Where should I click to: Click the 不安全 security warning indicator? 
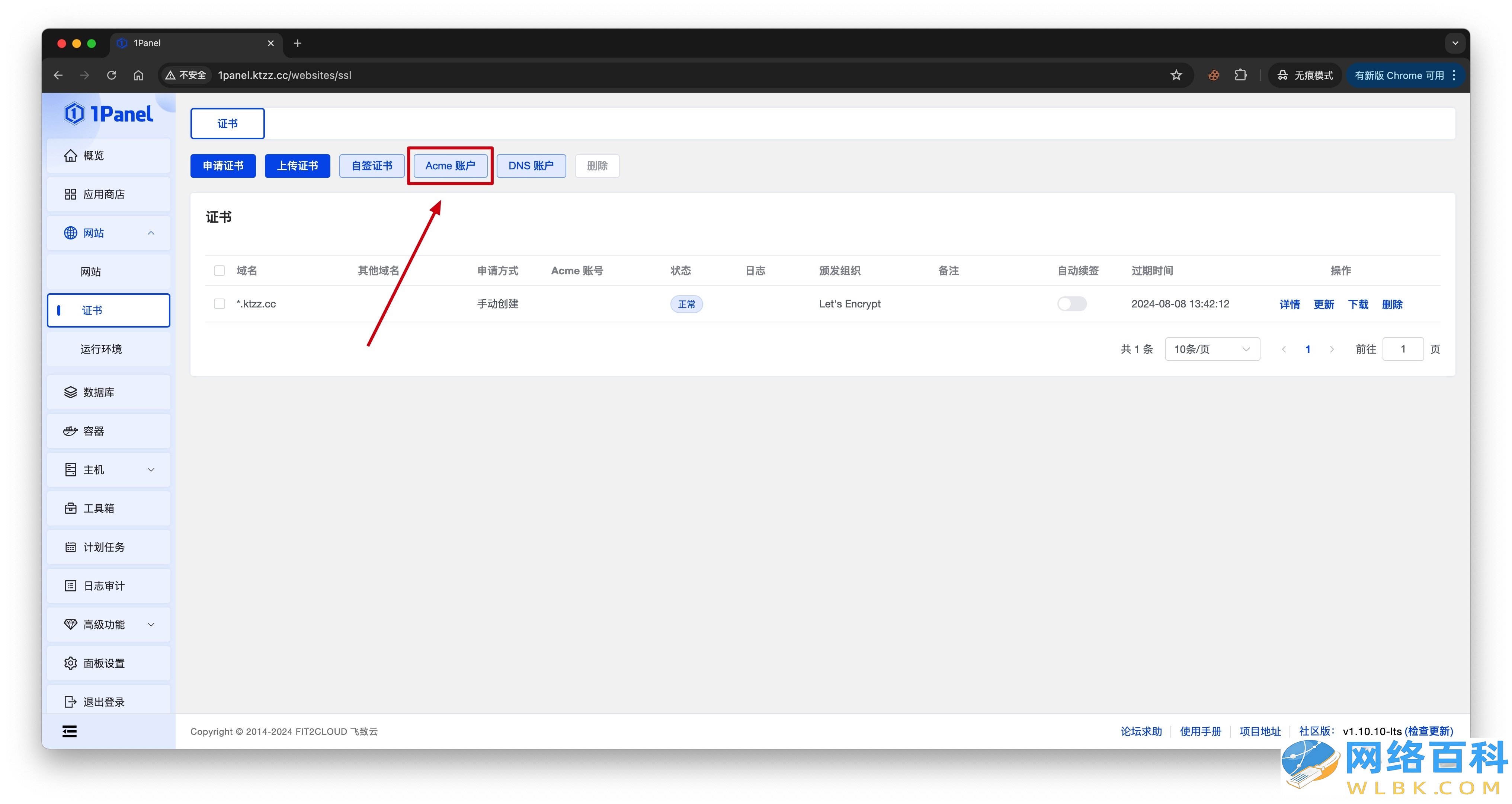click(x=186, y=75)
